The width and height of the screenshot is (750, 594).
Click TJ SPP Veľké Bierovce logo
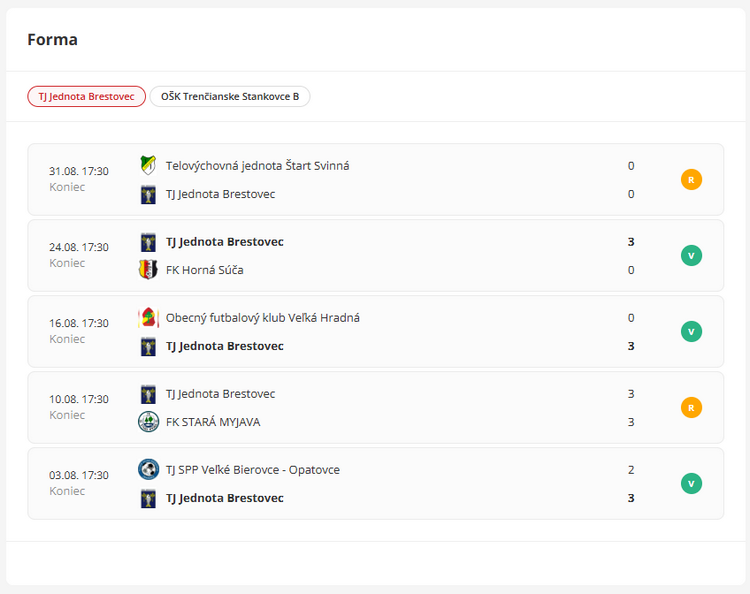coord(148,470)
